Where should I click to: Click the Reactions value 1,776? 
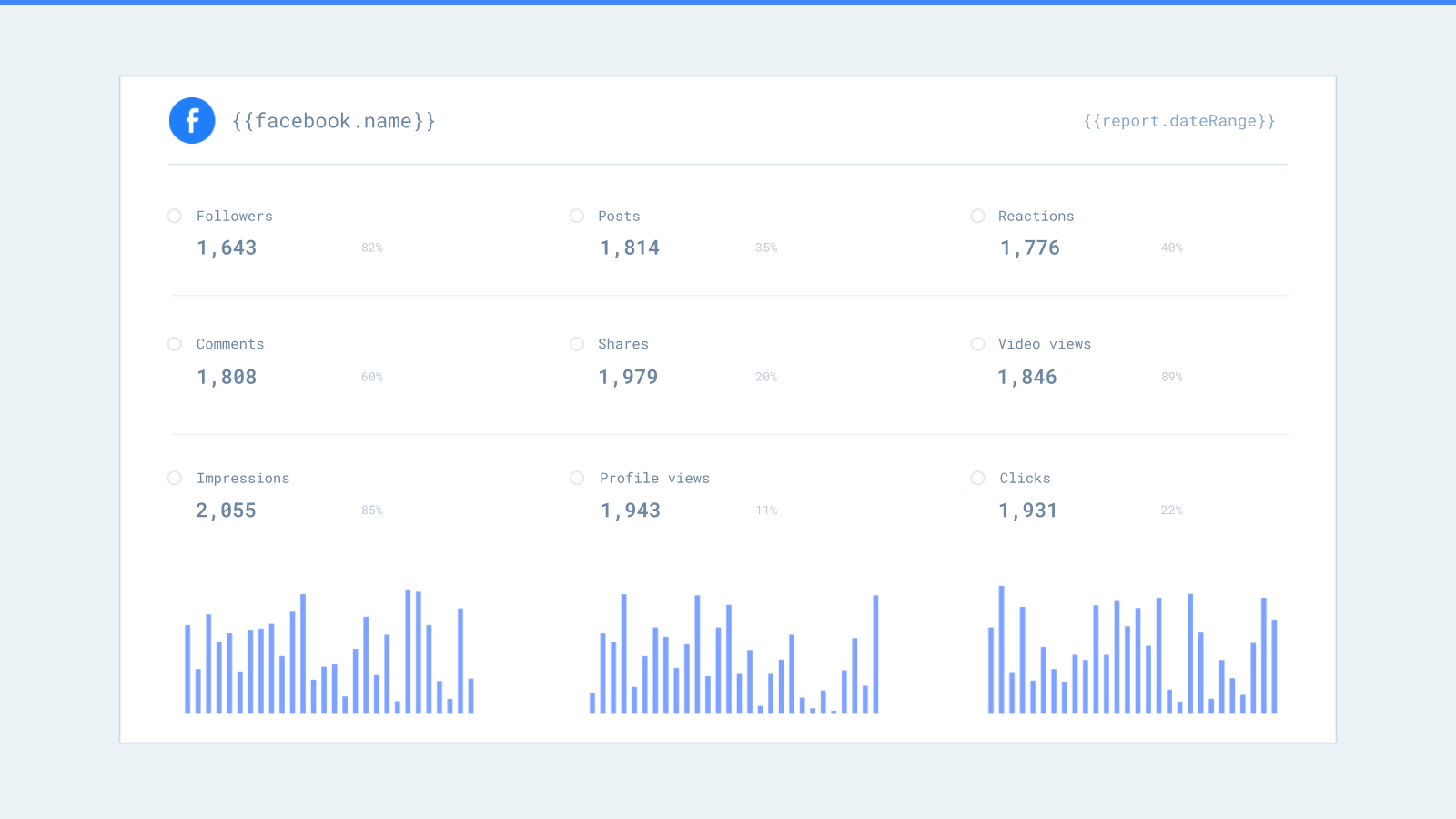click(1030, 248)
